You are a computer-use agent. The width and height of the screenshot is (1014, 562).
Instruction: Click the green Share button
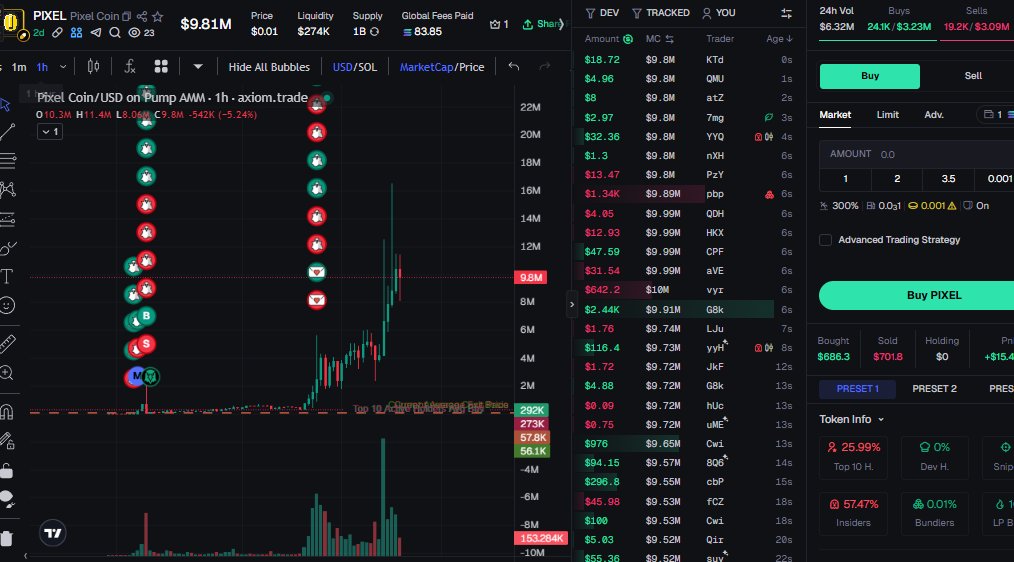tap(543, 24)
